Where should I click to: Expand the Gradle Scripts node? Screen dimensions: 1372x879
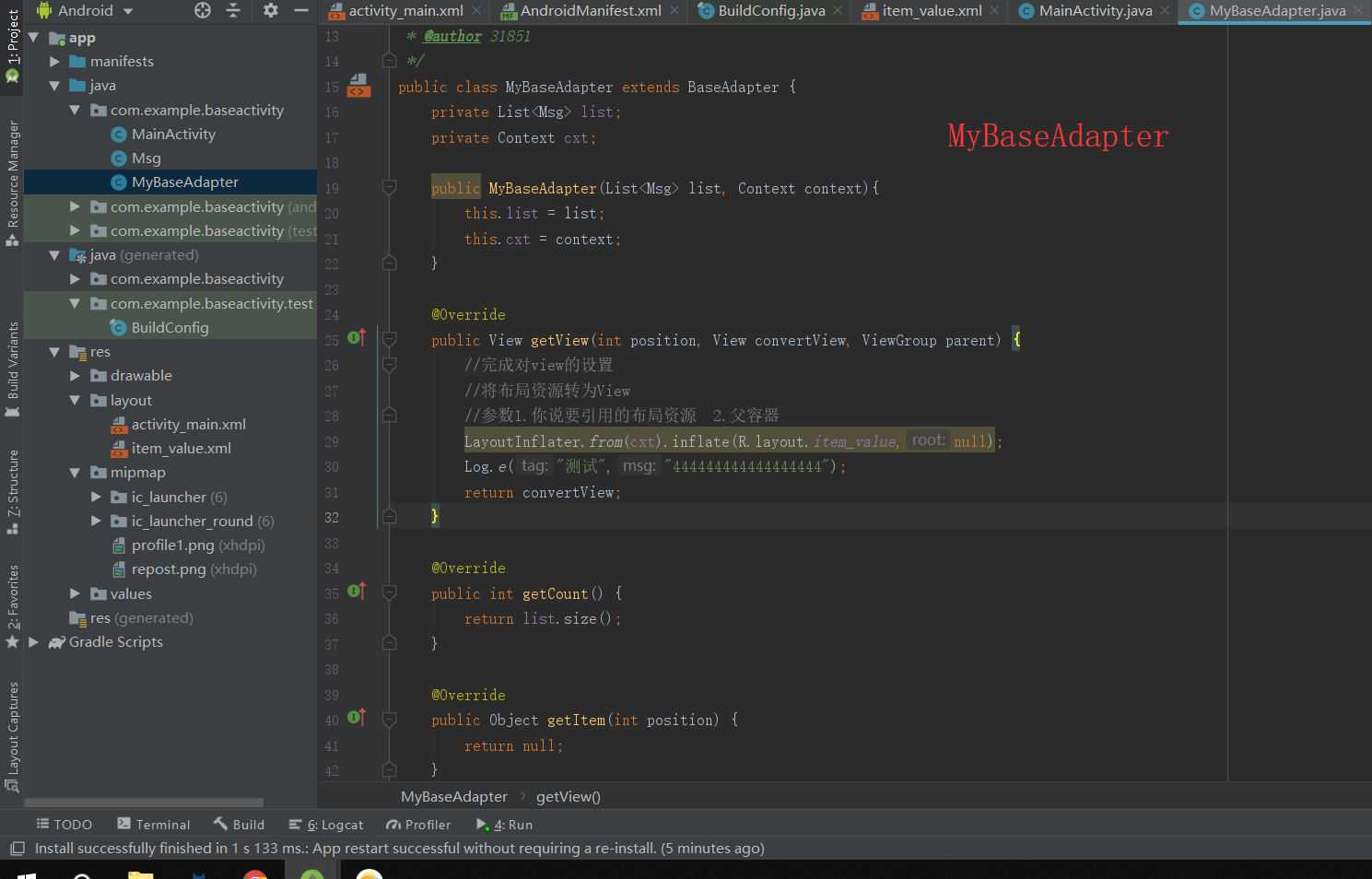pyautogui.click(x=34, y=642)
